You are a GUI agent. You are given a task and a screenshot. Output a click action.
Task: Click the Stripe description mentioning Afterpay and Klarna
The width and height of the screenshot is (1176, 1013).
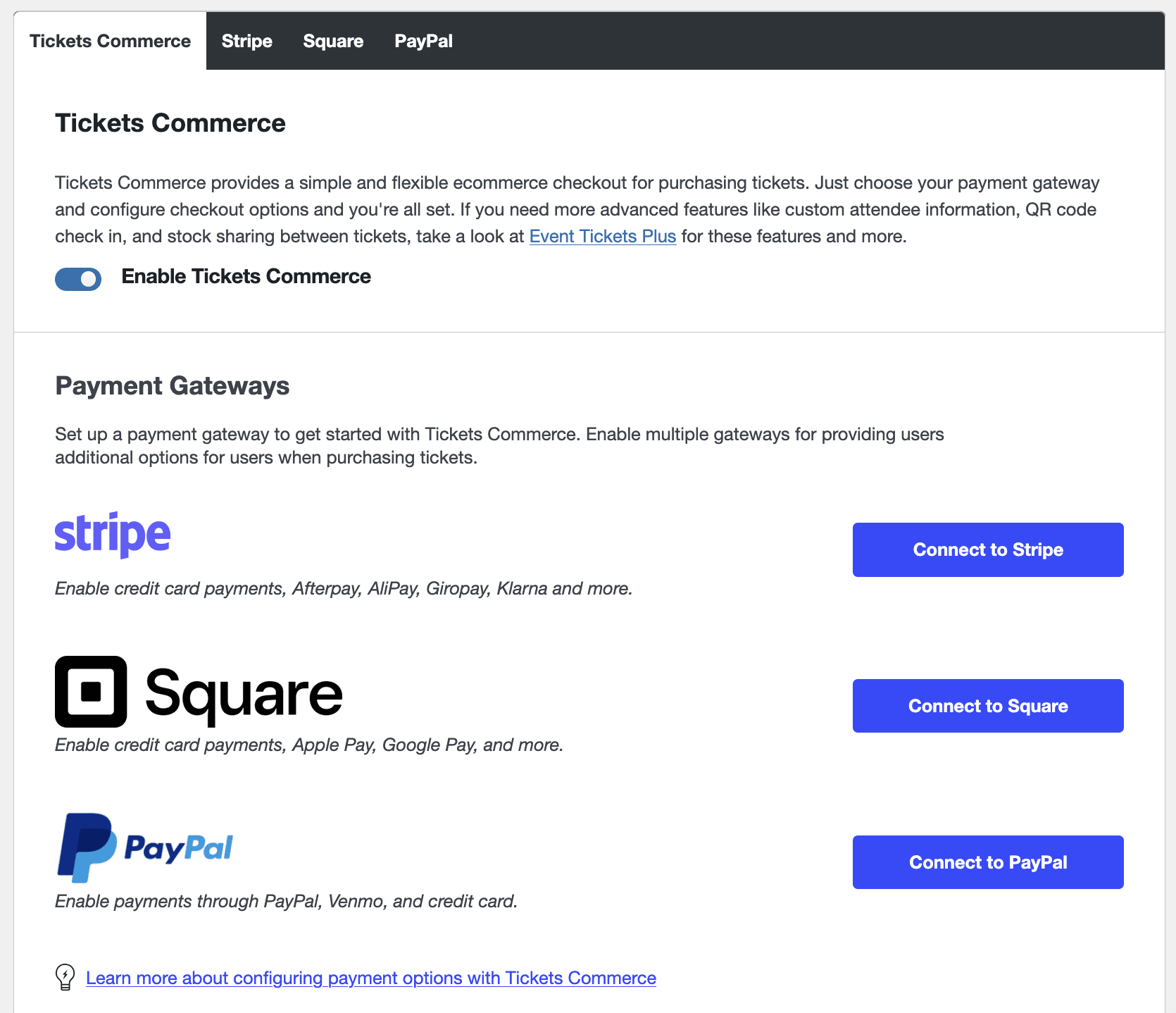344,588
